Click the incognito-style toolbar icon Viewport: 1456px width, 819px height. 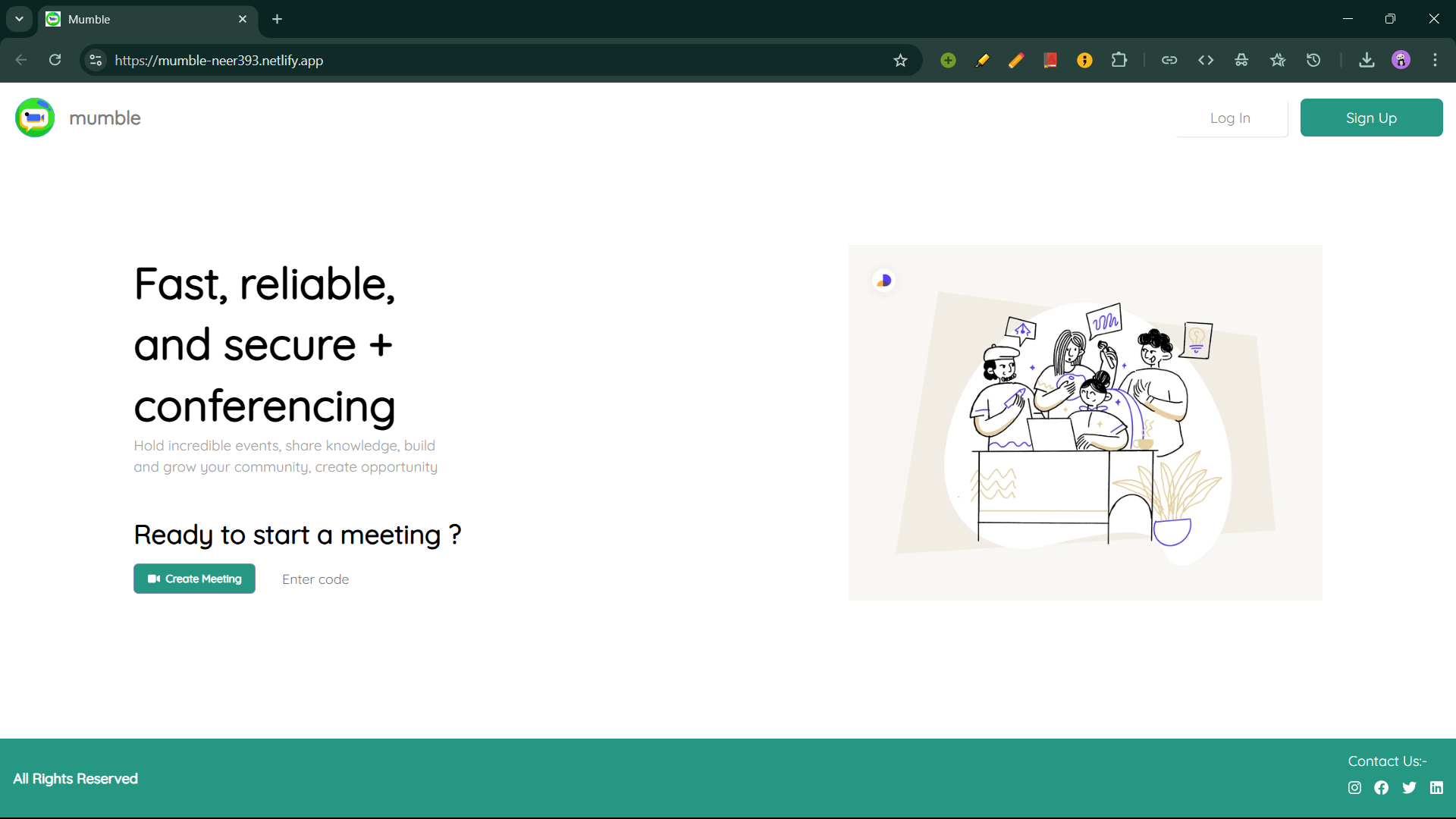click(1241, 60)
